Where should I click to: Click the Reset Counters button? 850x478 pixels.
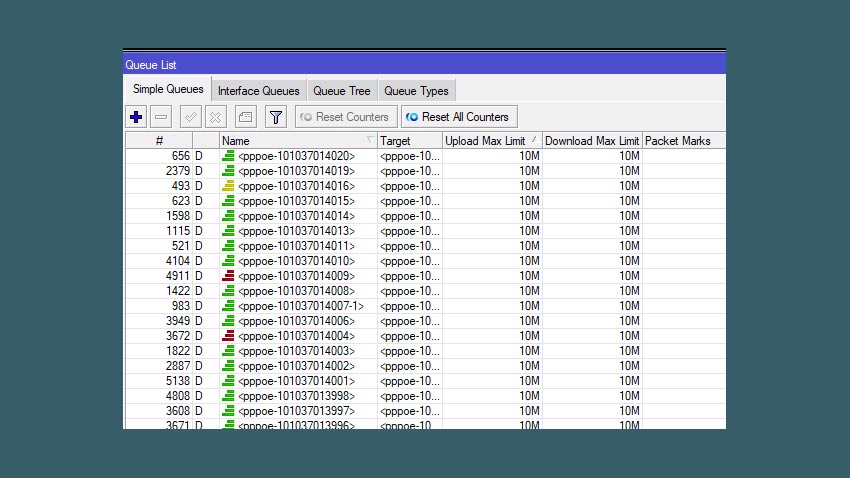[x=346, y=117]
